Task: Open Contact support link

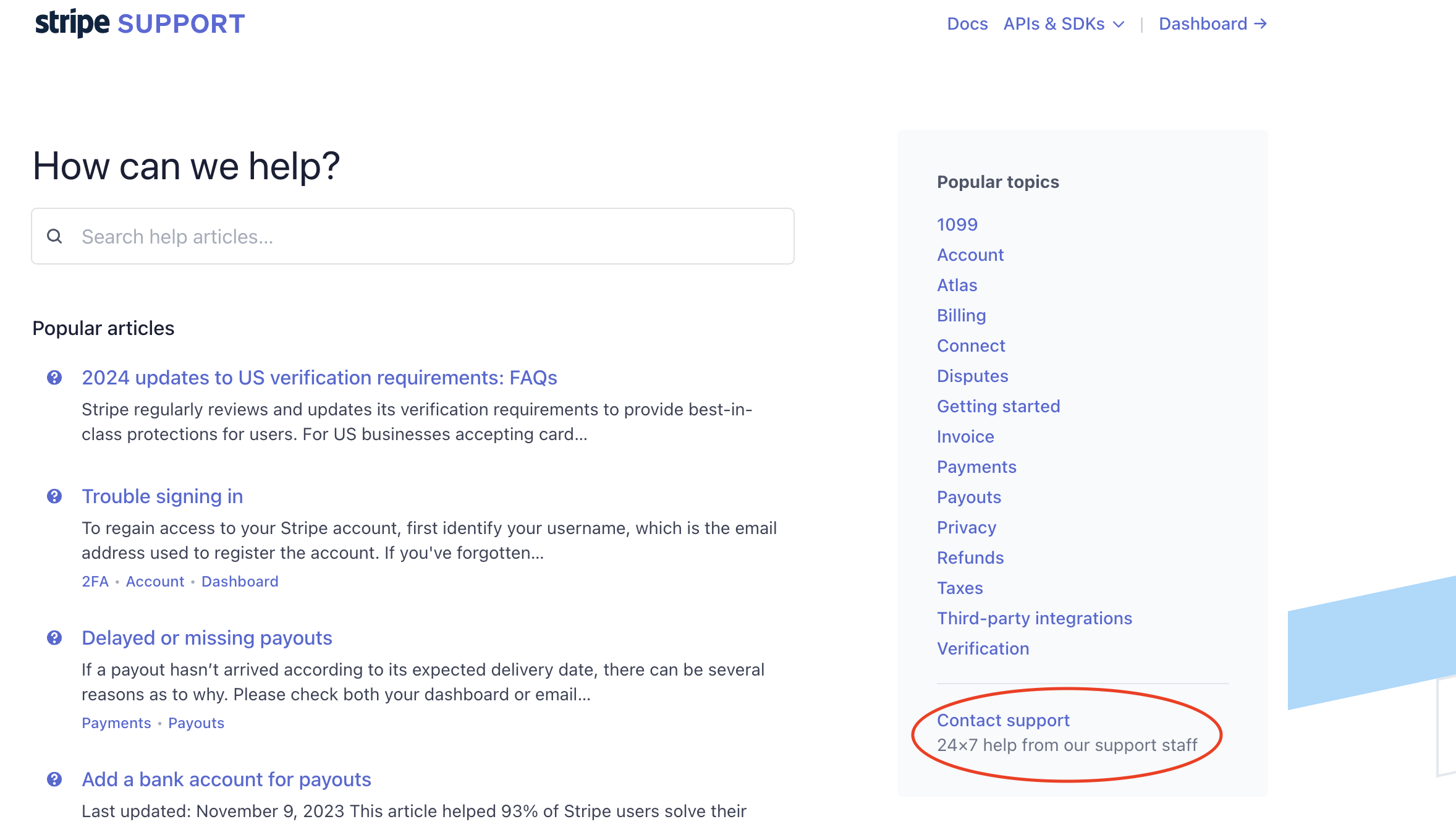Action: click(1003, 720)
